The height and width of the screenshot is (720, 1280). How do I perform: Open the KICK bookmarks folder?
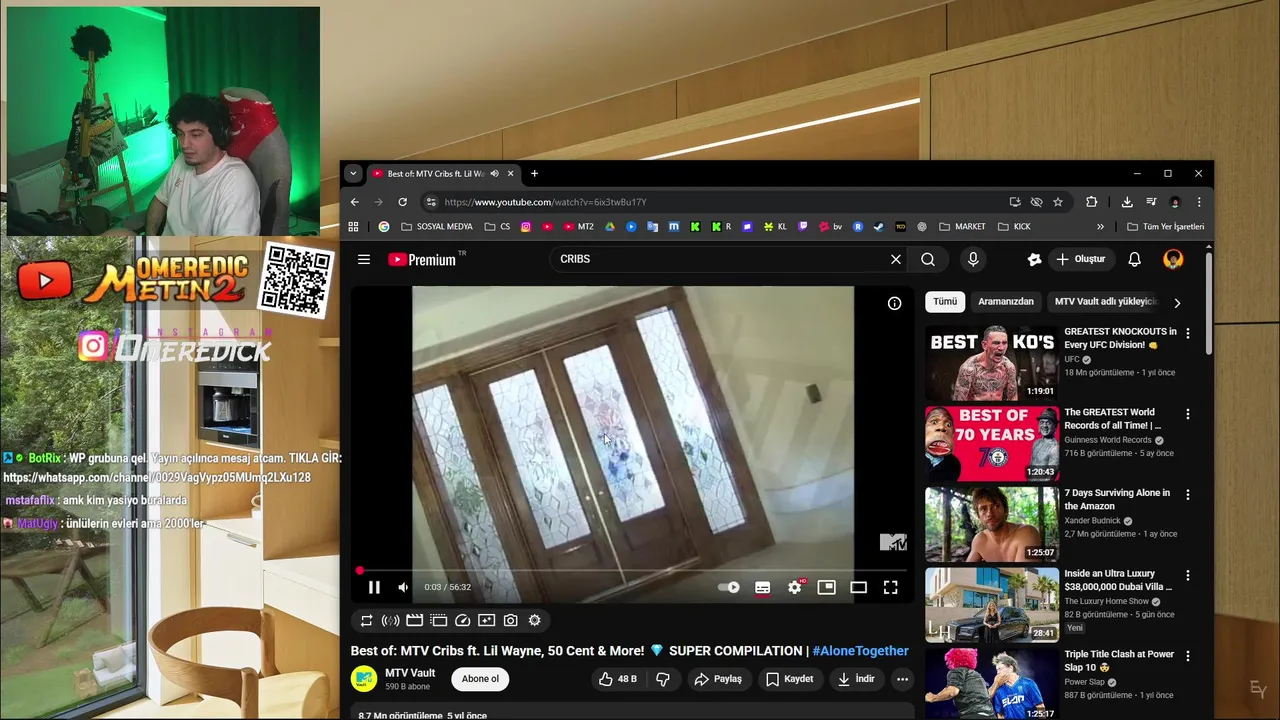1014,227
